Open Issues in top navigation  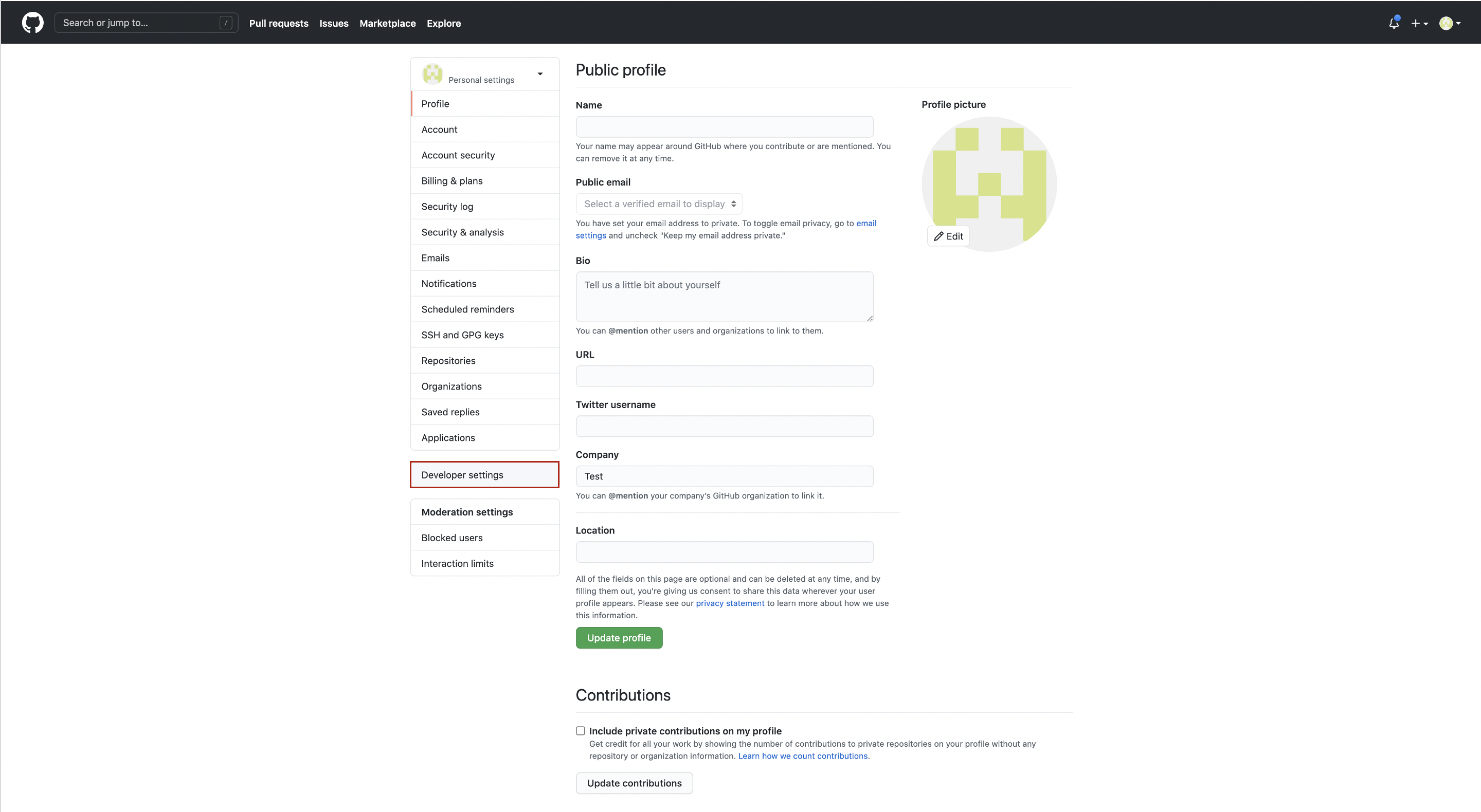333,23
